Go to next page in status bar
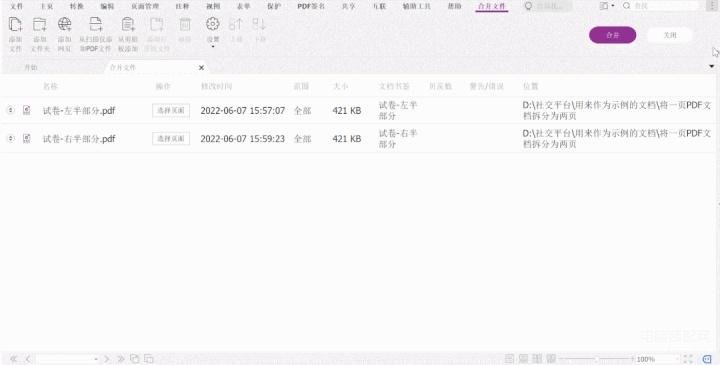 point(107,359)
